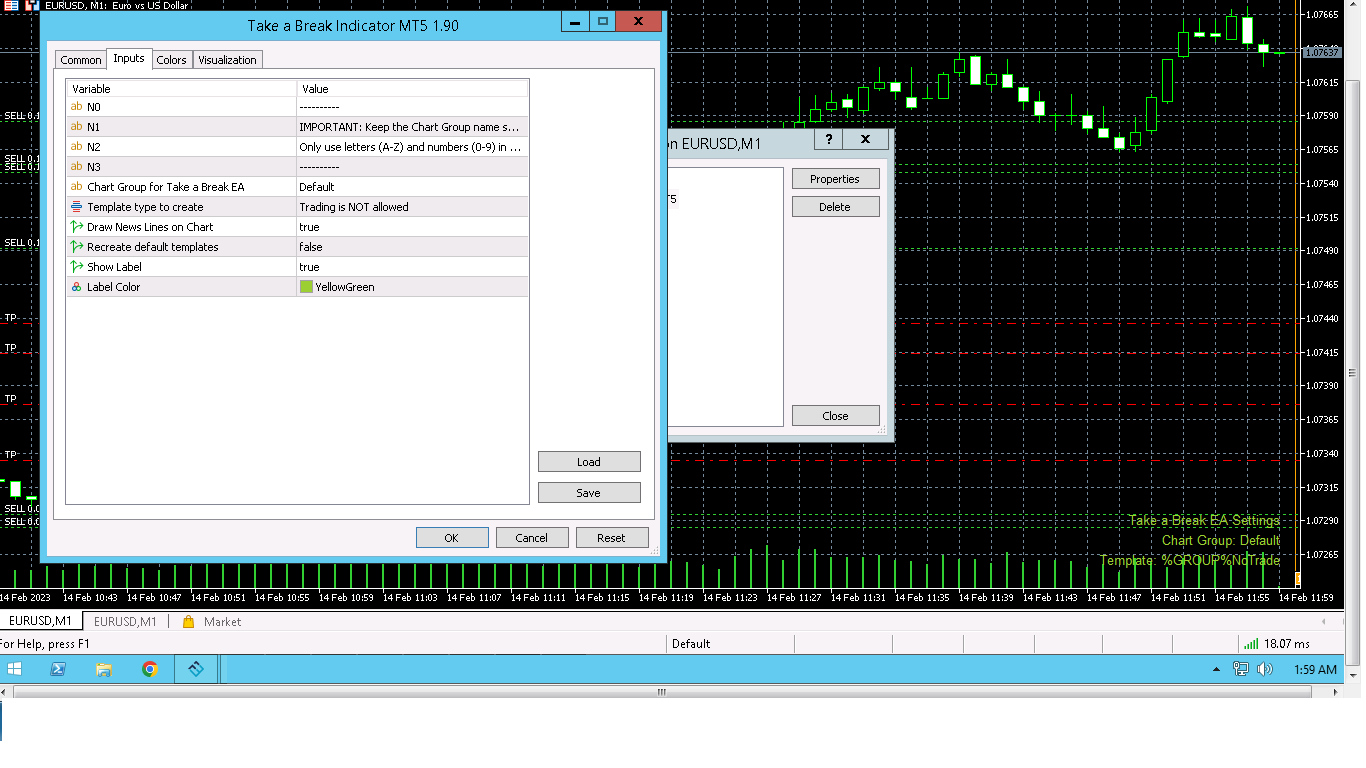1366x768 pixels.
Task: Click the 'Chart Group: Default' chart label
Action: (1221, 541)
